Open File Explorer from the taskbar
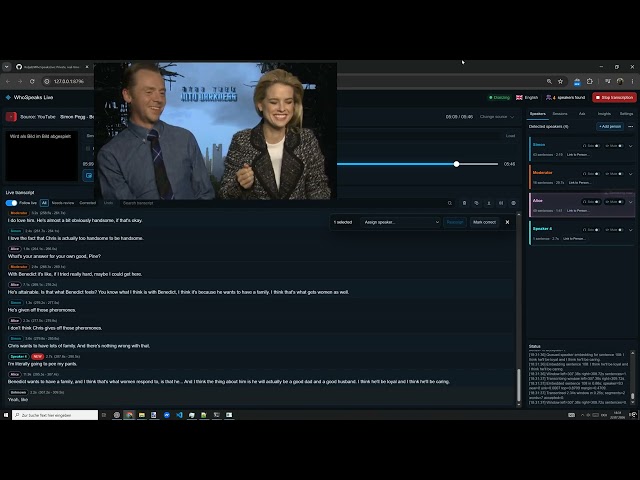 [x=142, y=415]
